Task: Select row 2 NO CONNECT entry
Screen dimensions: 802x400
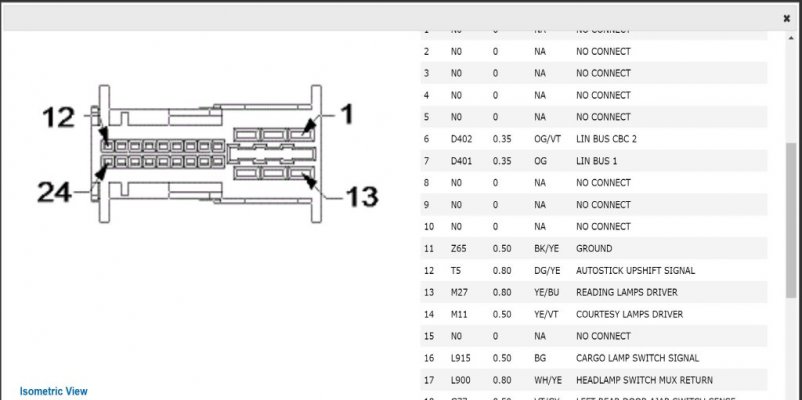Action: pos(594,52)
